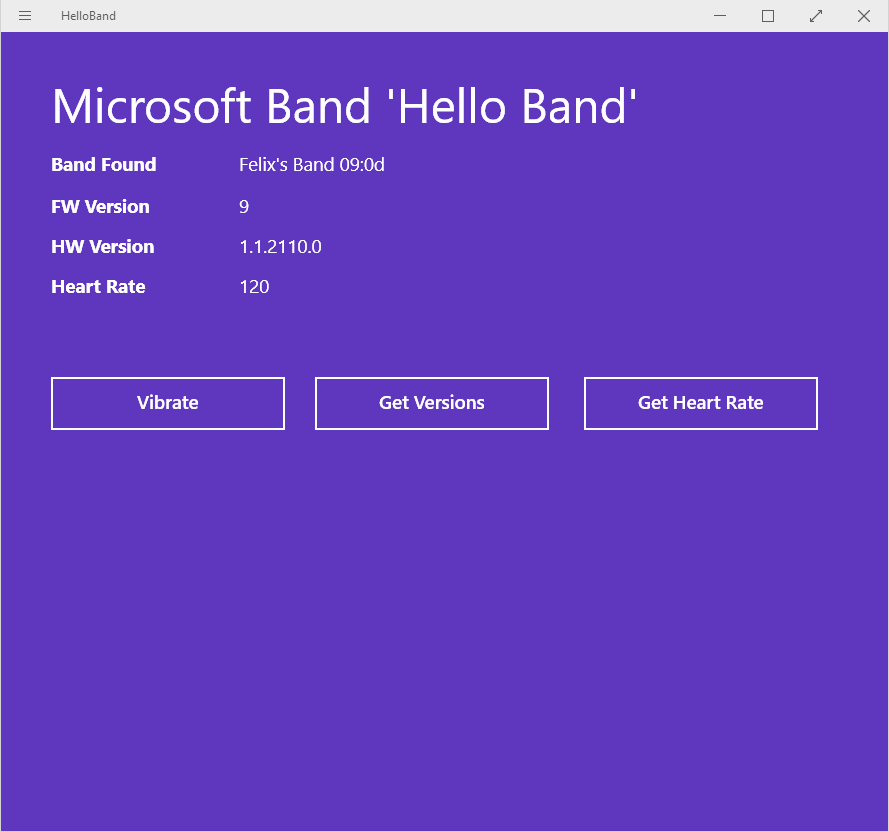Click the HW Version value 1.1.2110.0

coord(280,247)
